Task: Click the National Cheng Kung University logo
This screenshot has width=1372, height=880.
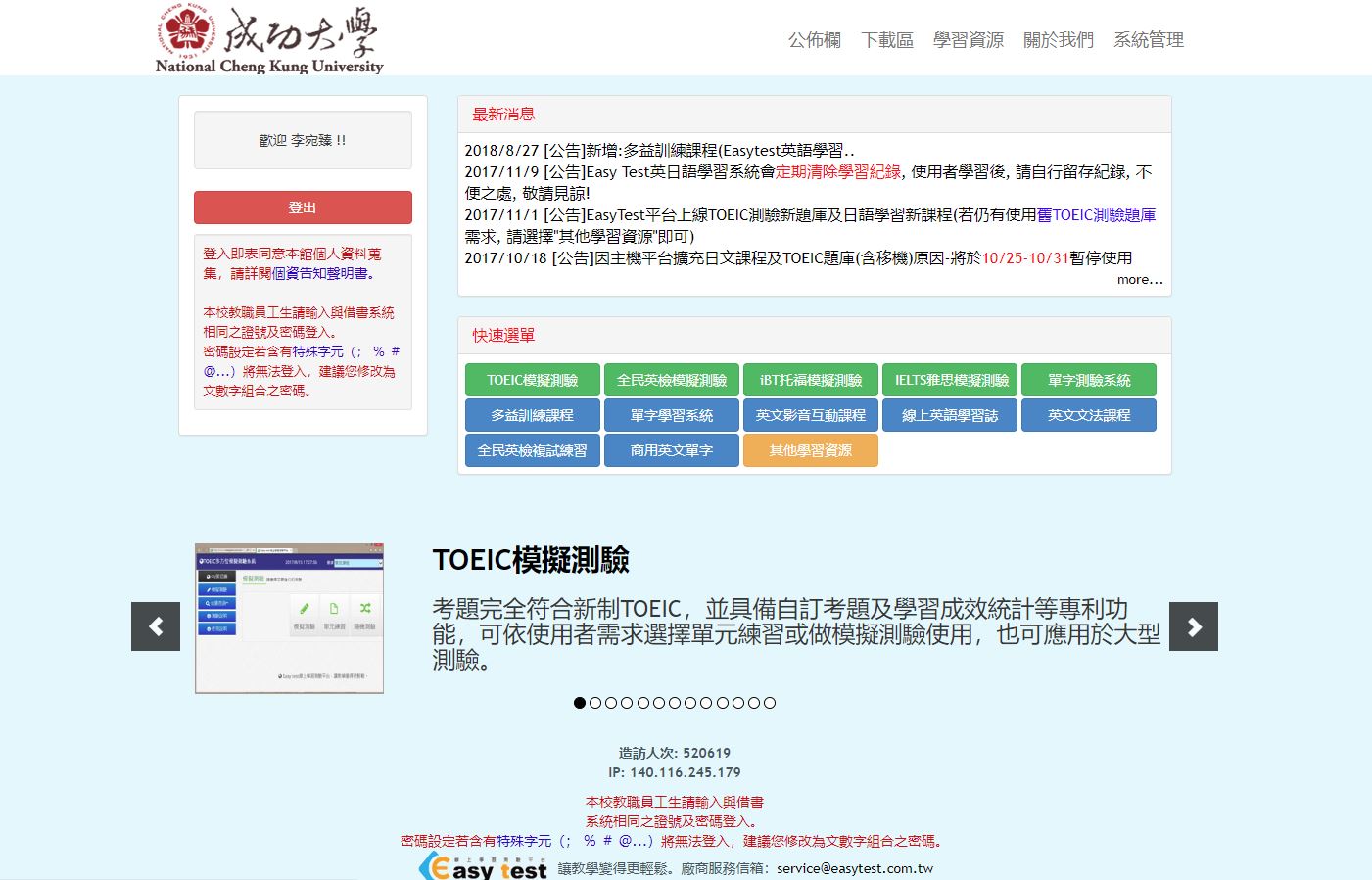Action: (269, 39)
